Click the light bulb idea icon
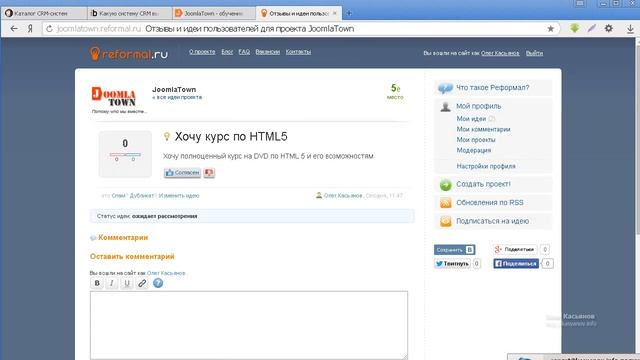The width and height of the screenshot is (640, 360). 167,136
